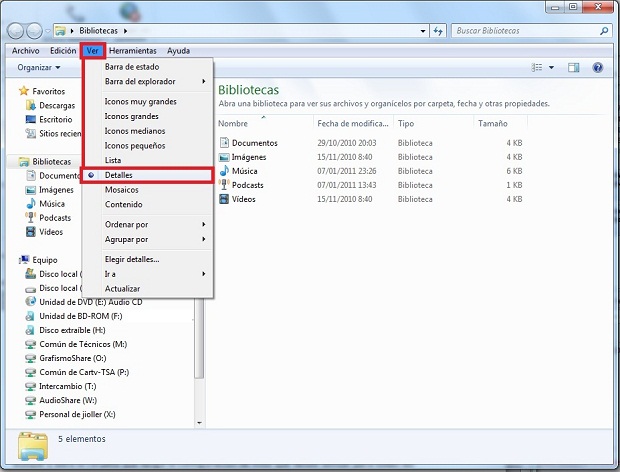Click the navigation pane scrollbar thumb
Image resolution: width=620 pixels, height=472 pixels.
199,339
